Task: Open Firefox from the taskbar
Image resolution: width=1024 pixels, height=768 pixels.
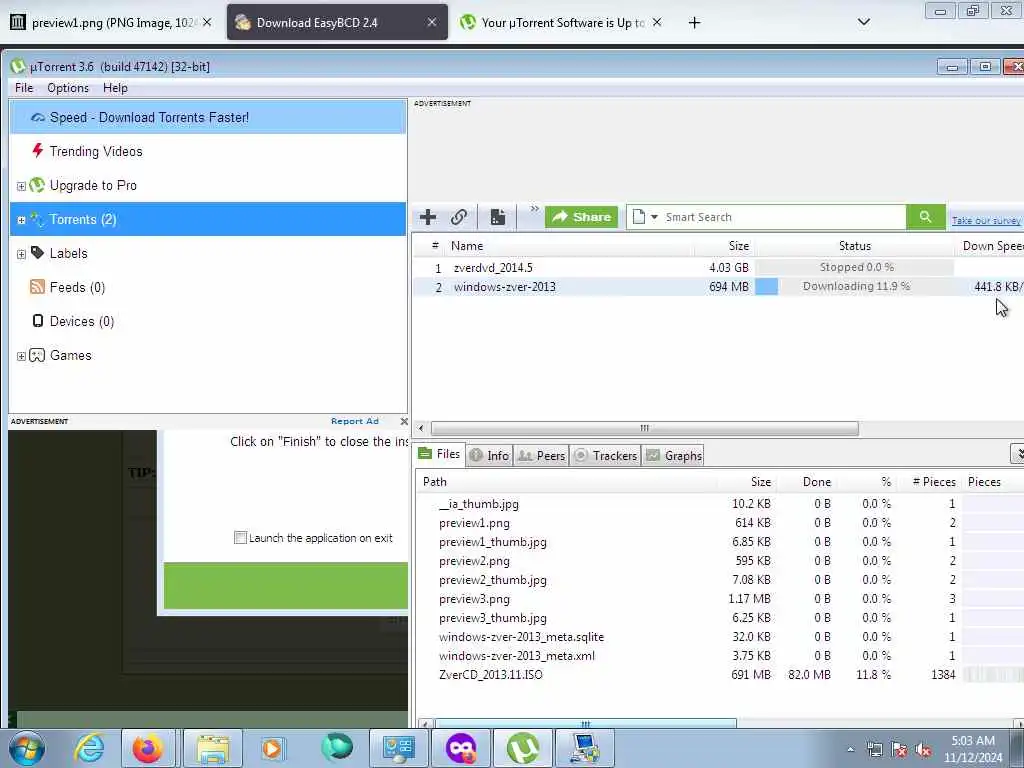Action: pyautogui.click(x=148, y=748)
